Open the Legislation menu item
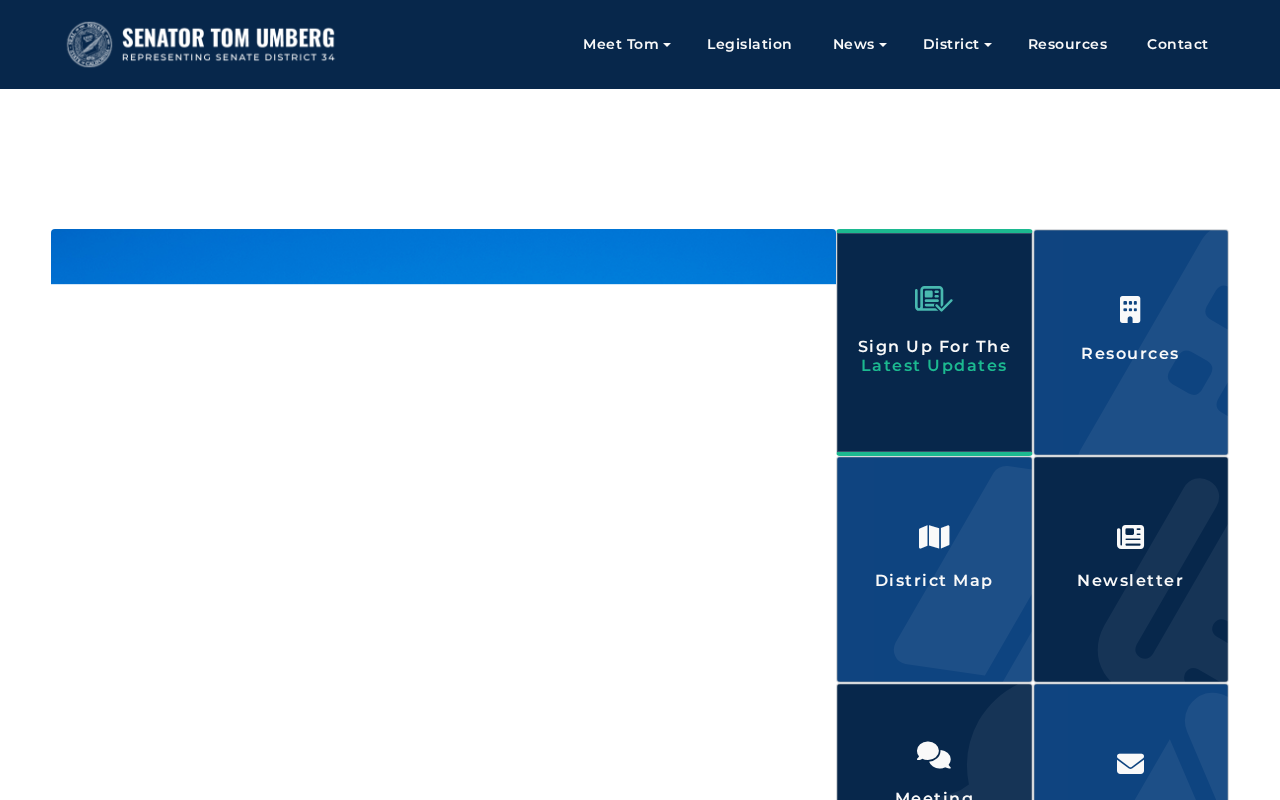Image resolution: width=1280 pixels, height=800 pixels. tap(749, 44)
